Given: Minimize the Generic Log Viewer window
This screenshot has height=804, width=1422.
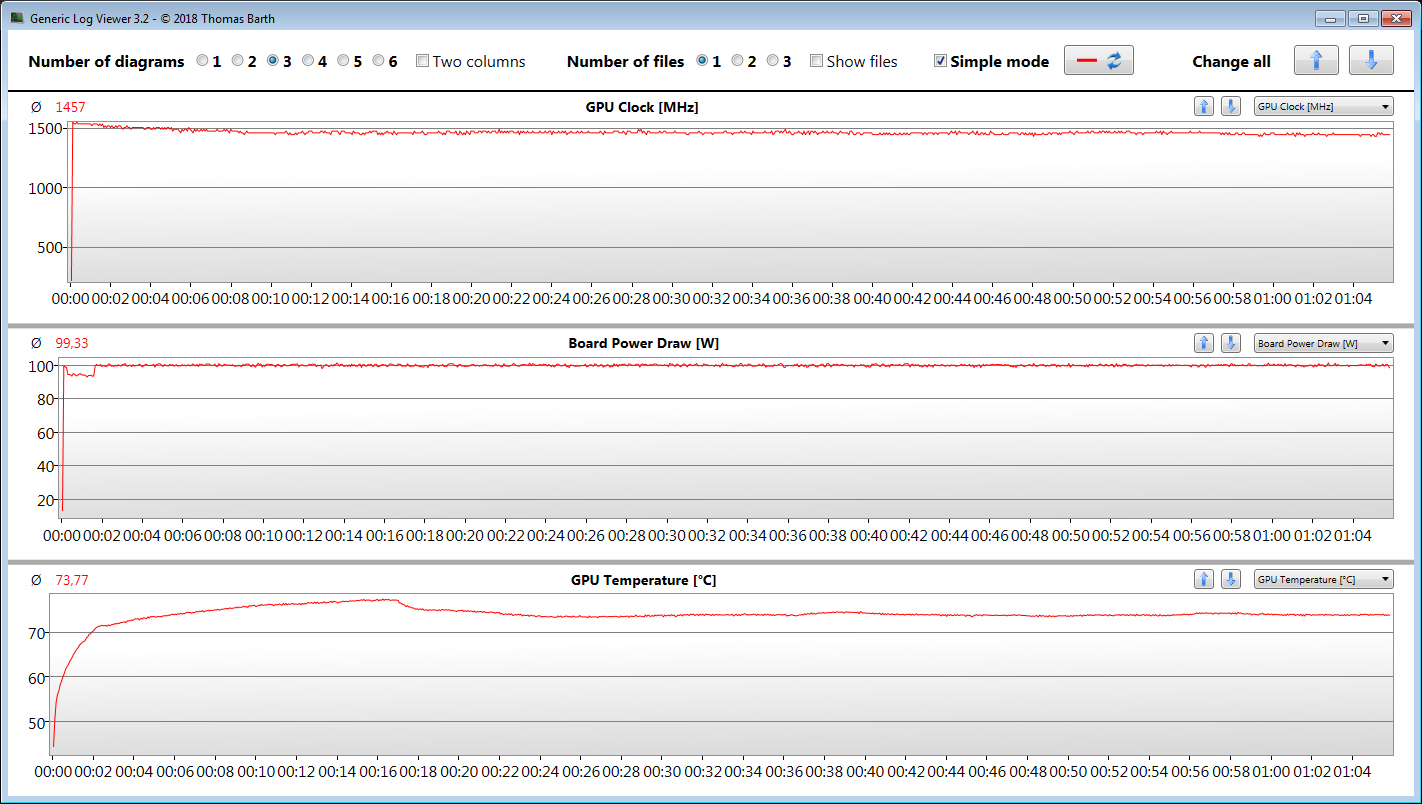Looking at the screenshot, I should click(1330, 18).
